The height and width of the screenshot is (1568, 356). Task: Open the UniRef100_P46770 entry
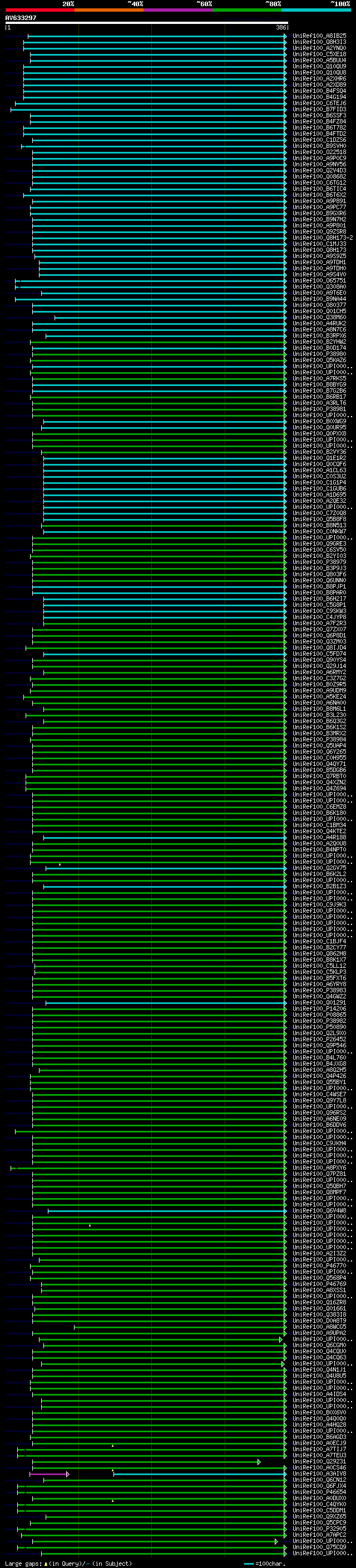pyautogui.click(x=319, y=1265)
